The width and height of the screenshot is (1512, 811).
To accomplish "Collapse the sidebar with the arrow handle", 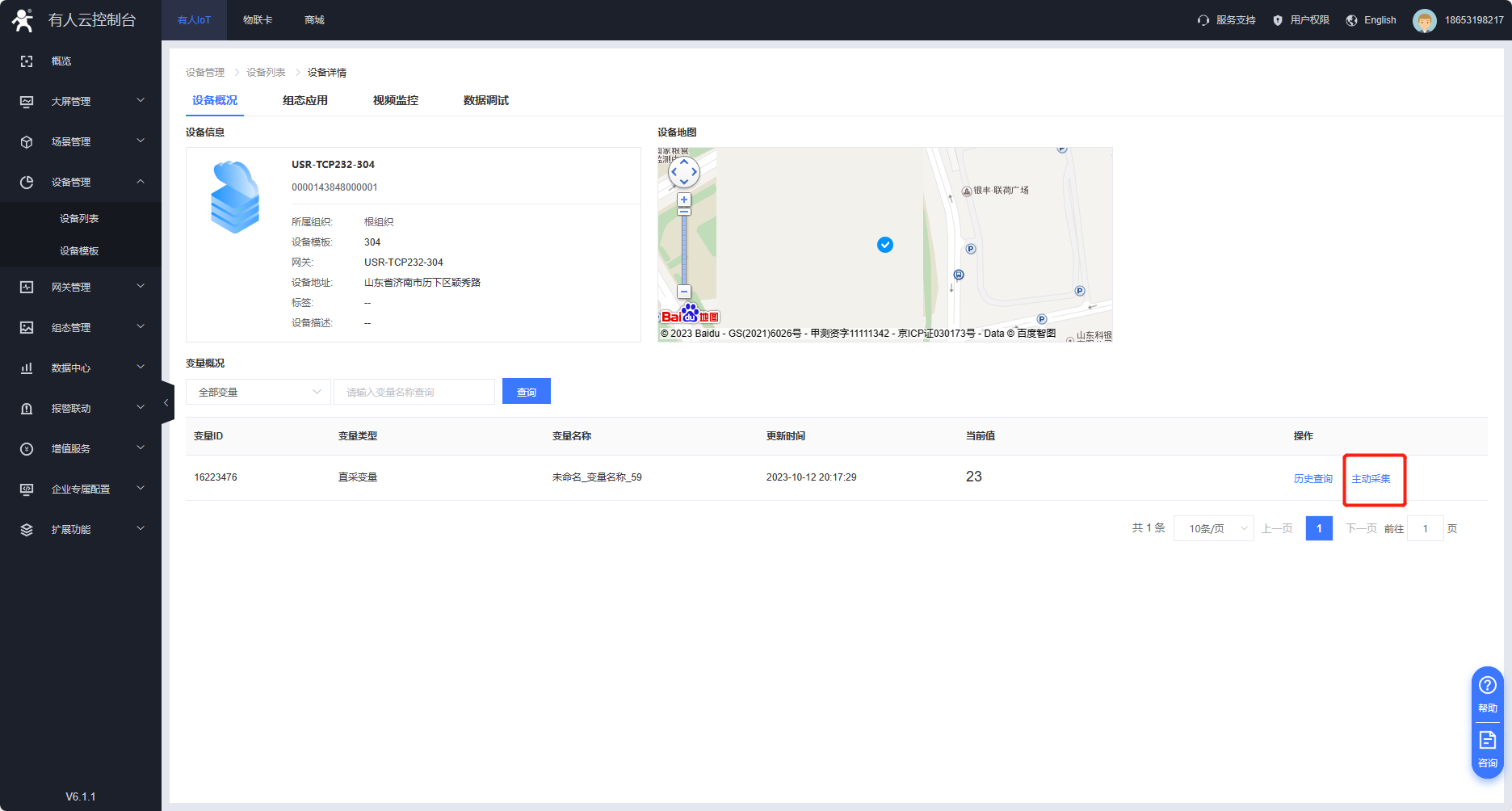I will [166, 402].
